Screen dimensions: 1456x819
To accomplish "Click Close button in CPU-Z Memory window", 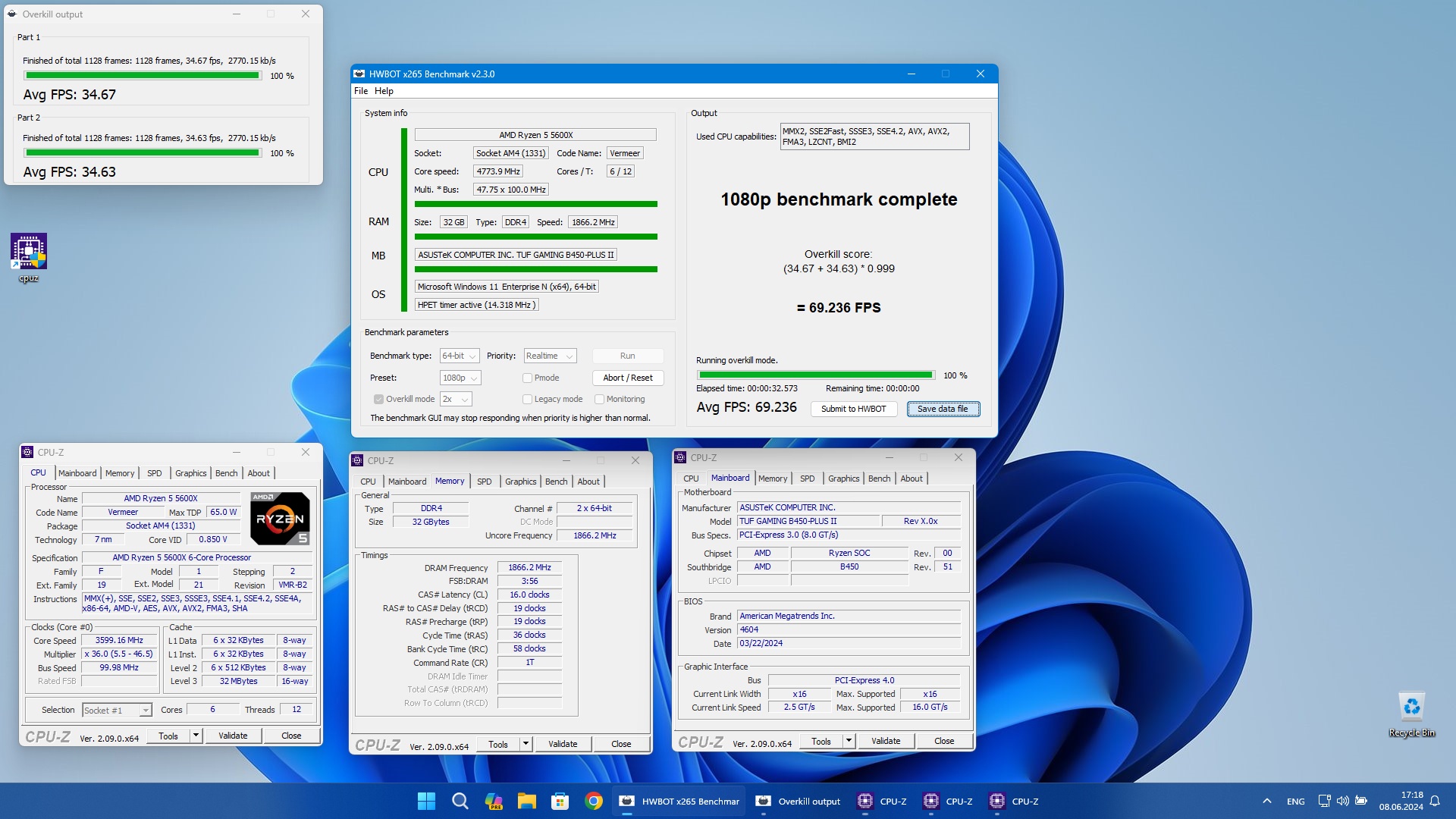I will (x=621, y=744).
